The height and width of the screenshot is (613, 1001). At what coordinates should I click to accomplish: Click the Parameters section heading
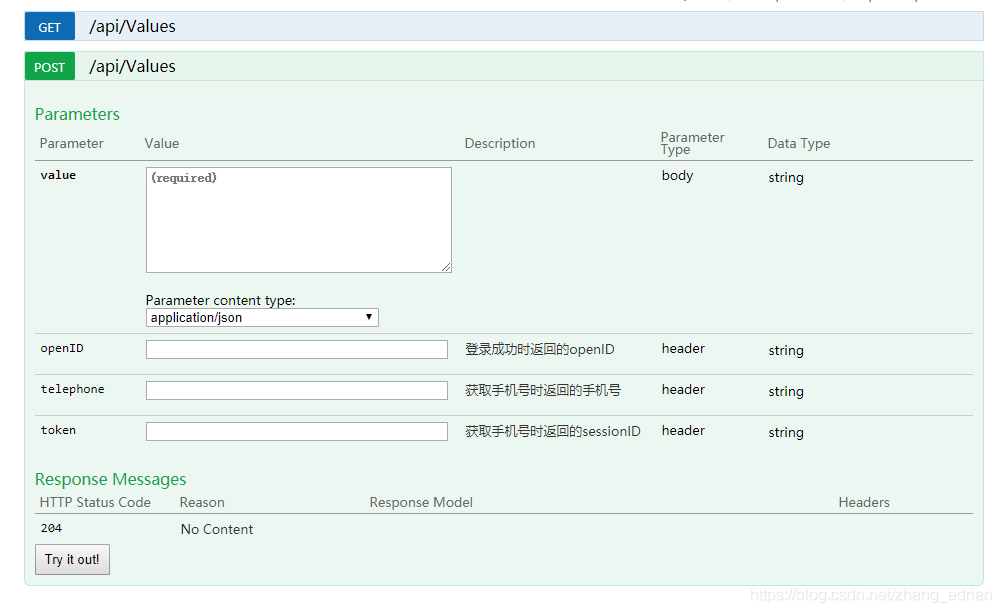point(77,114)
